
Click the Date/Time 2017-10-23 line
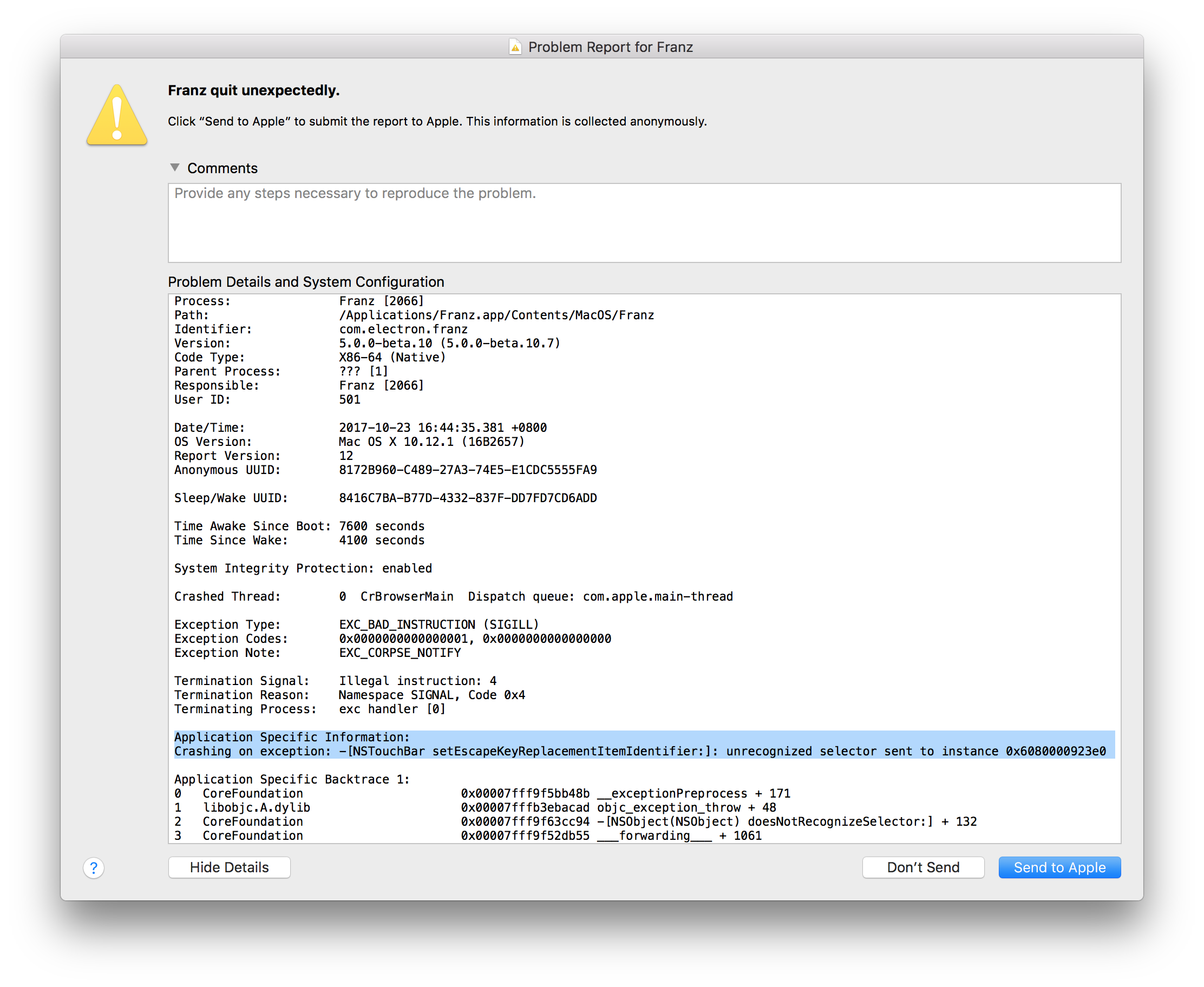point(361,428)
